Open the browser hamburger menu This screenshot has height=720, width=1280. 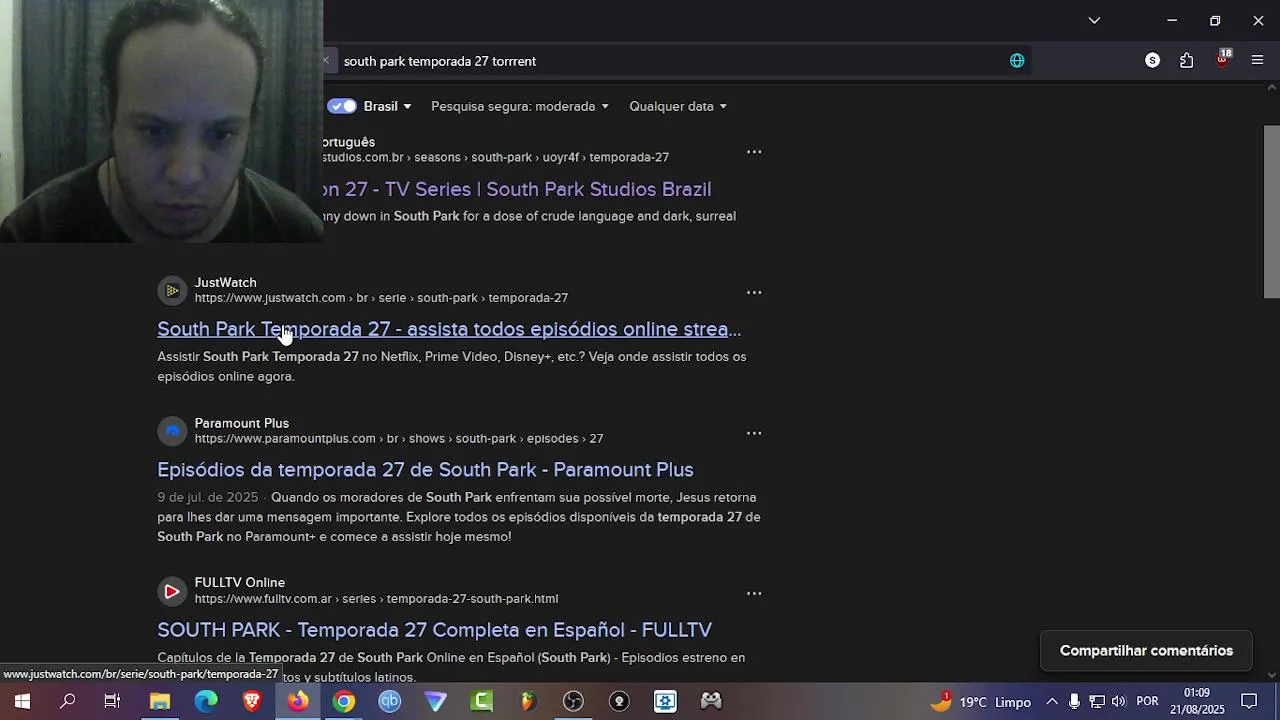tap(1257, 61)
